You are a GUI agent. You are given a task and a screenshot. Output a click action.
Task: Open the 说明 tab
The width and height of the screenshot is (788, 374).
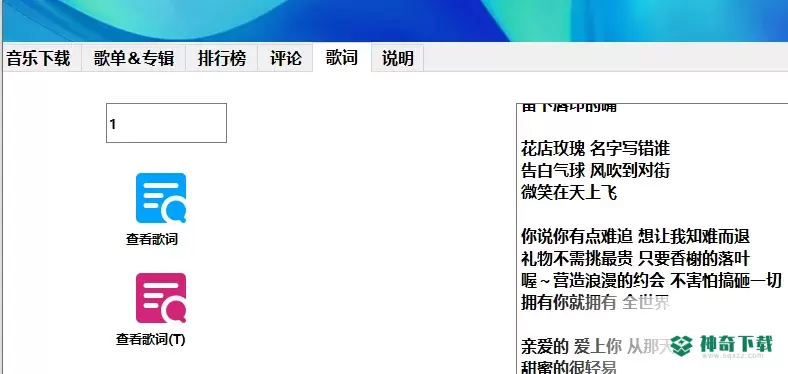398,58
